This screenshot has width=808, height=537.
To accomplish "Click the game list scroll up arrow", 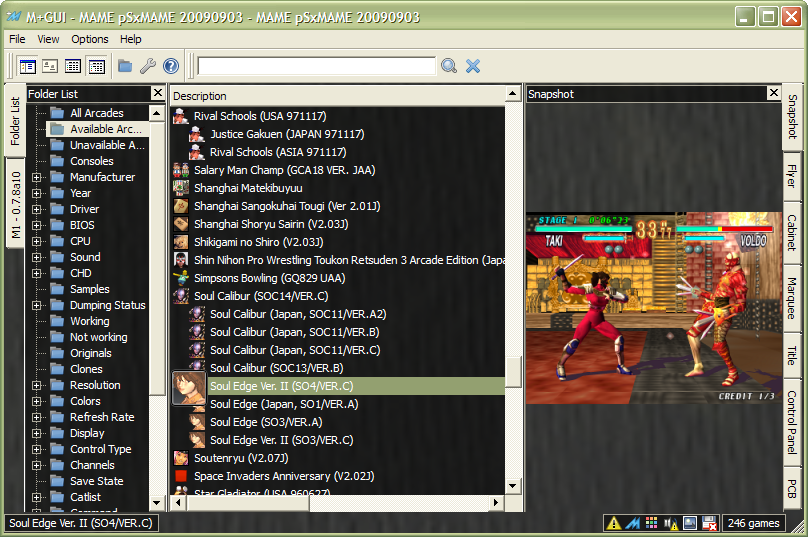I will point(512,94).
